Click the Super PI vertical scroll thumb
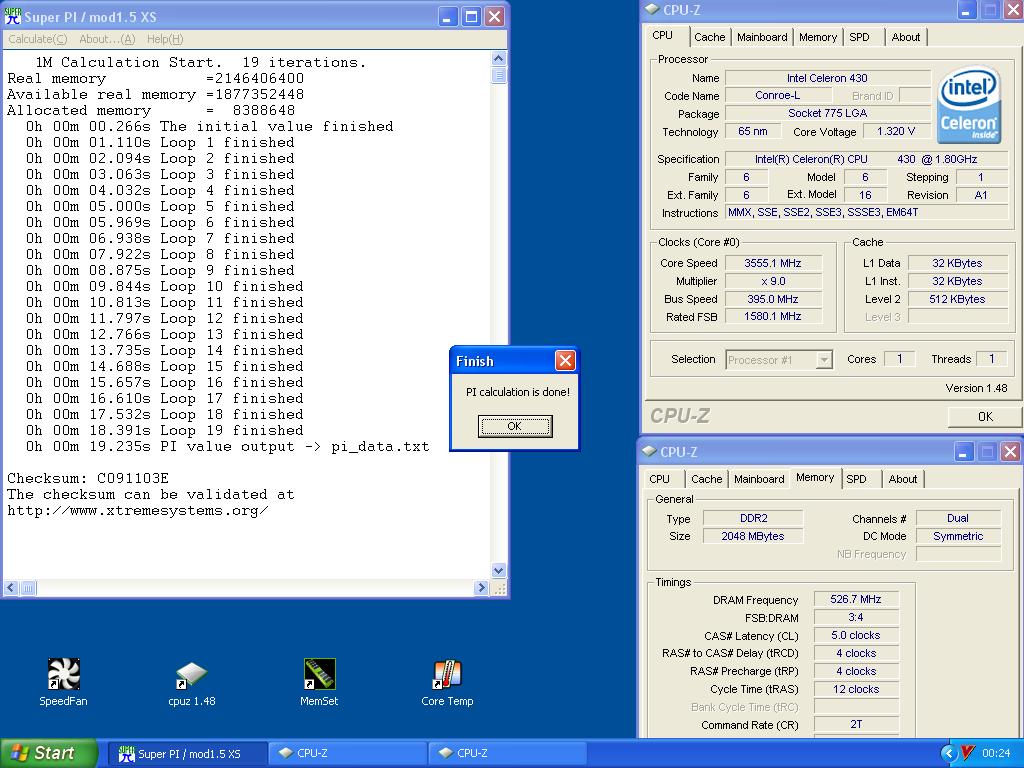This screenshot has height=768, width=1024. point(498,74)
